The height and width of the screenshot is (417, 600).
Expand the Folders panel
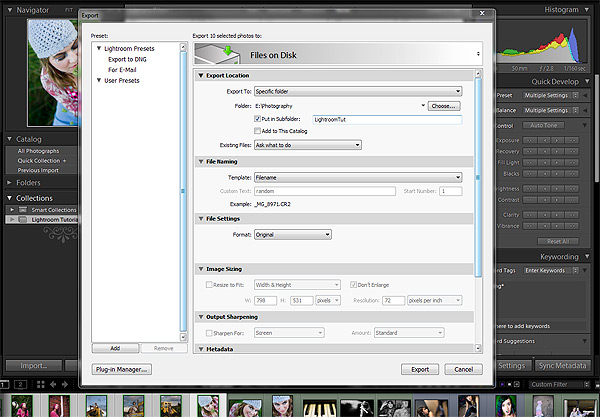tap(9, 183)
